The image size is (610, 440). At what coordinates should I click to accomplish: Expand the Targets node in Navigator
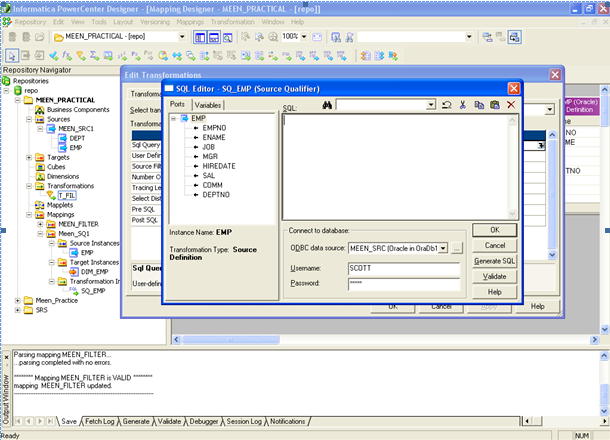[29, 157]
